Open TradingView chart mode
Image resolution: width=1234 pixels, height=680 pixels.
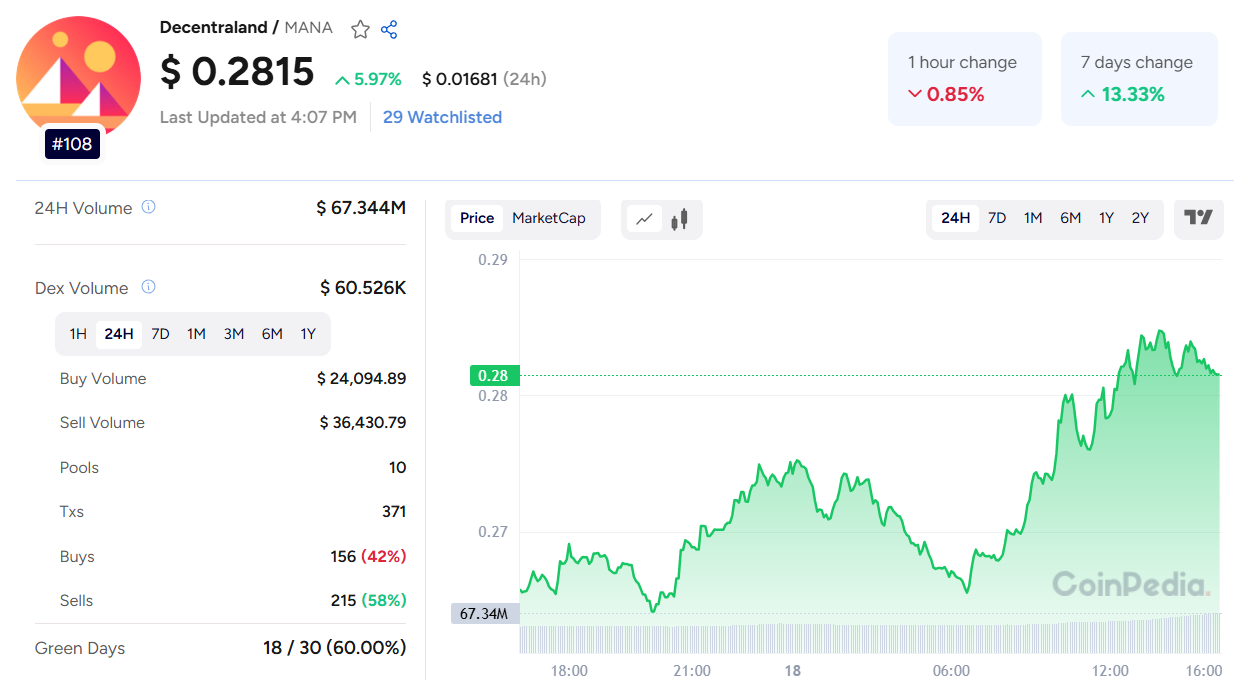coord(1198,217)
